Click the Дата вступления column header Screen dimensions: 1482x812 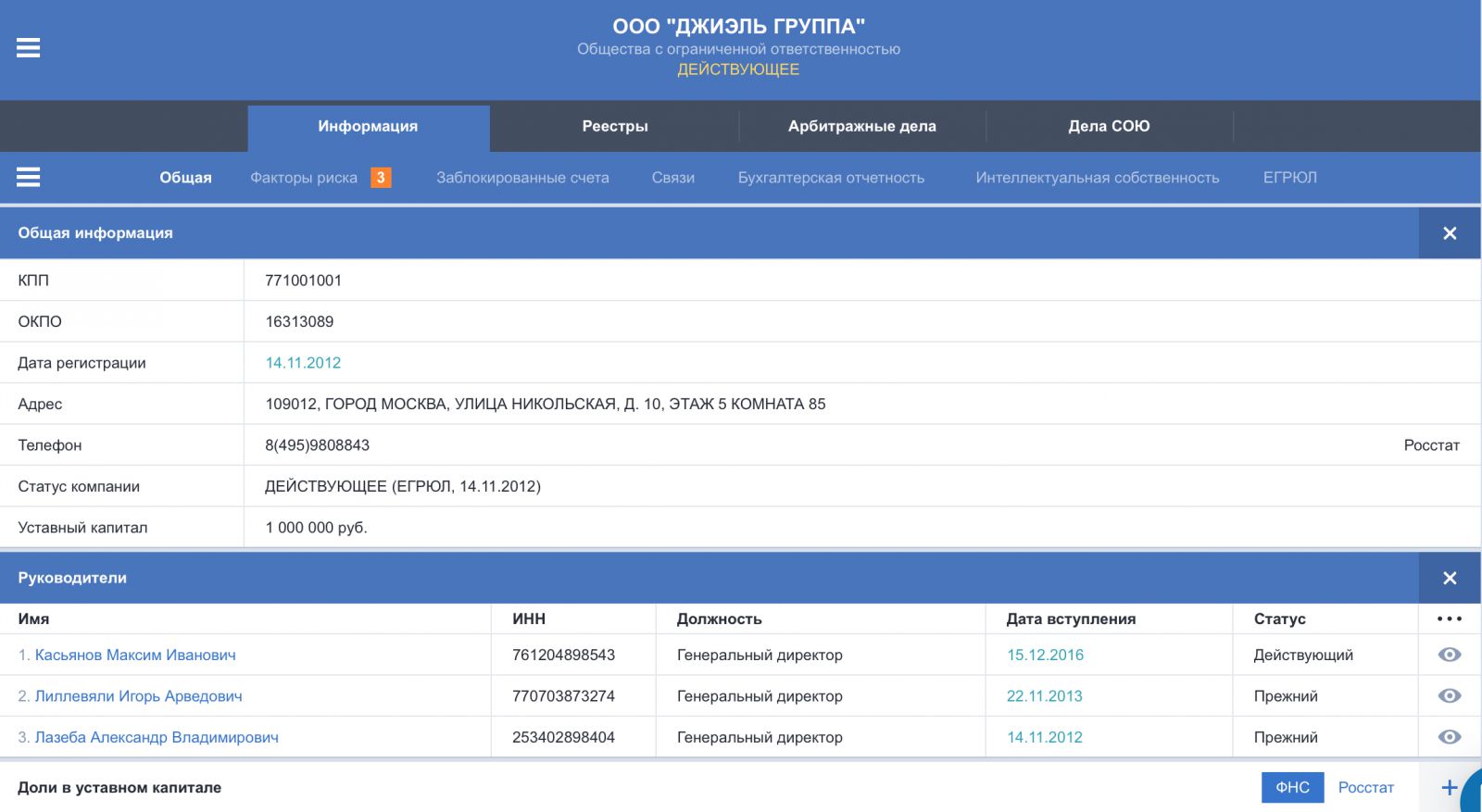tap(1071, 619)
